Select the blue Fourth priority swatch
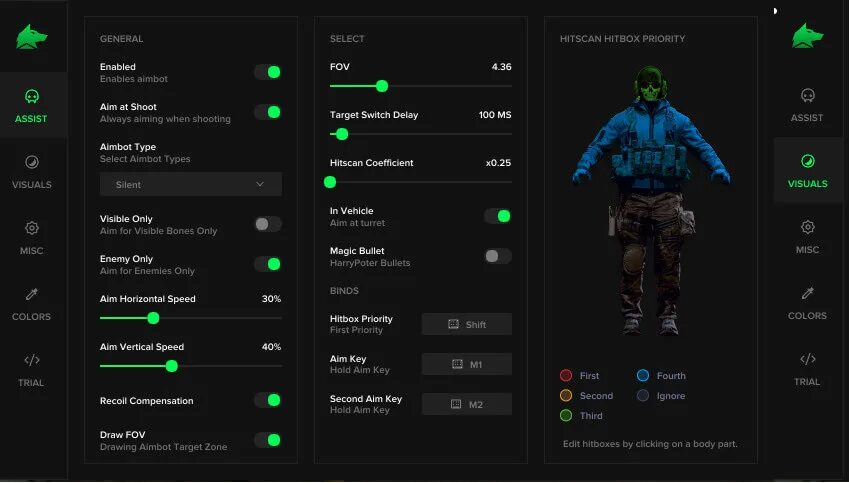Image resolution: width=849 pixels, height=483 pixels. click(643, 376)
